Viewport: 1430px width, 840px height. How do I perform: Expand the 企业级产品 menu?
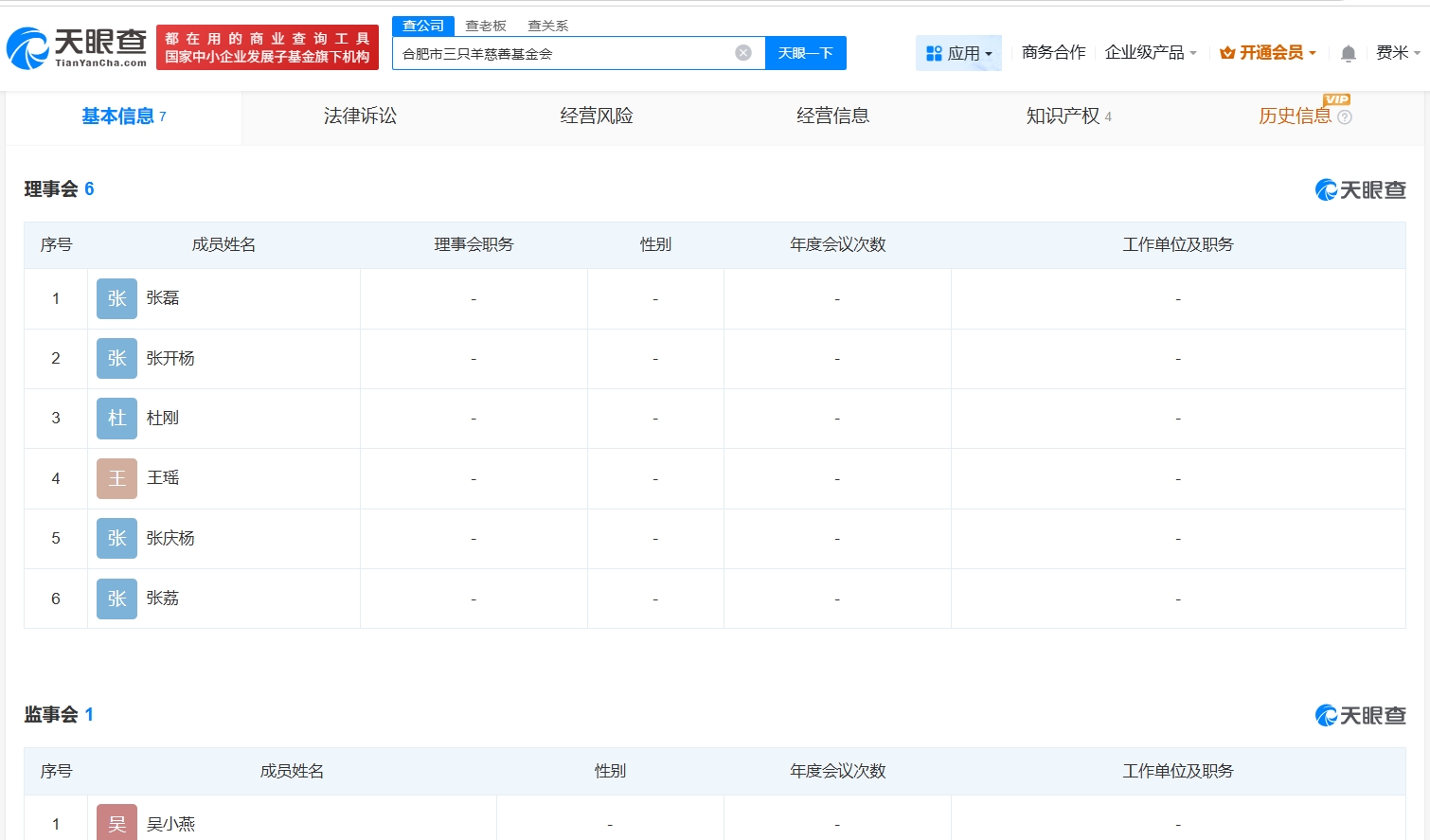[1151, 52]
